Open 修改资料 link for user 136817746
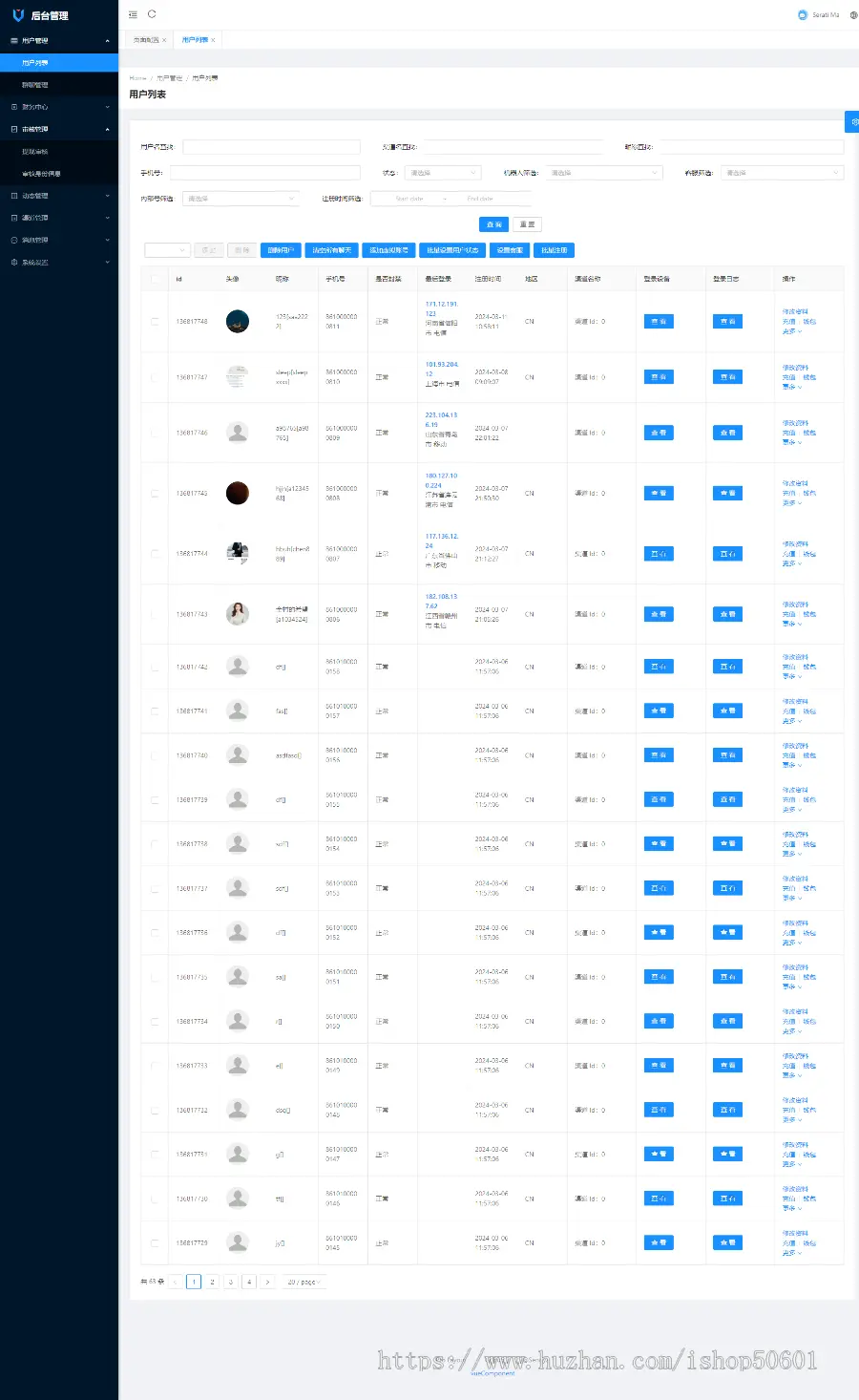Image resolution: width=859 pixels, height=1400 pixels. tap(795, 423)
